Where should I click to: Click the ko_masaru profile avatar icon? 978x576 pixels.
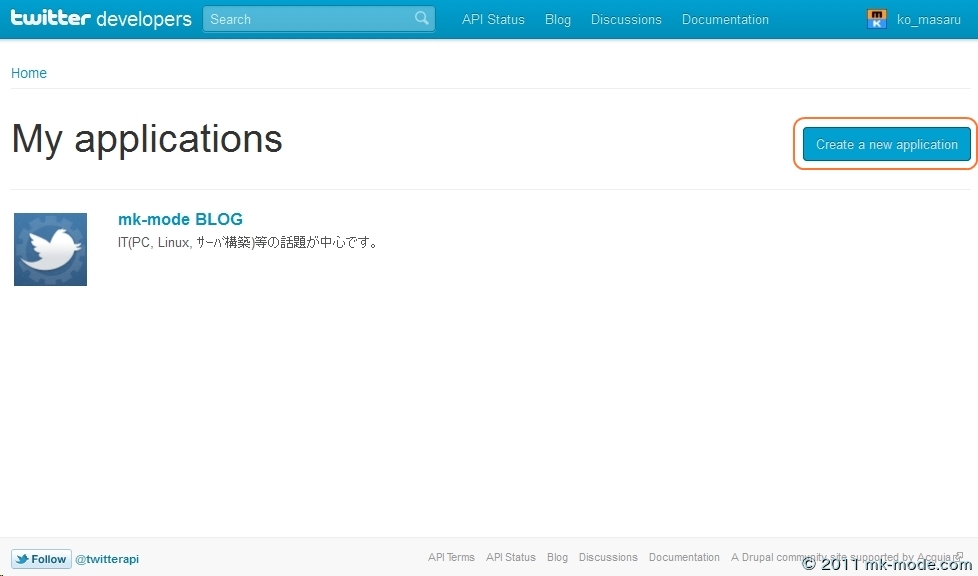click(877, 19)
